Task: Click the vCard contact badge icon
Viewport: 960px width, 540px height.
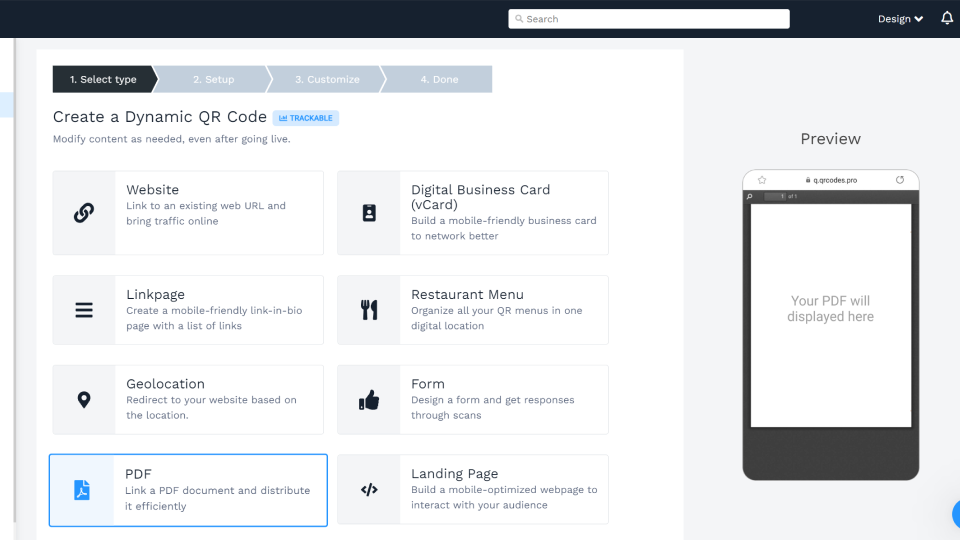Action: tap(369, 212)
